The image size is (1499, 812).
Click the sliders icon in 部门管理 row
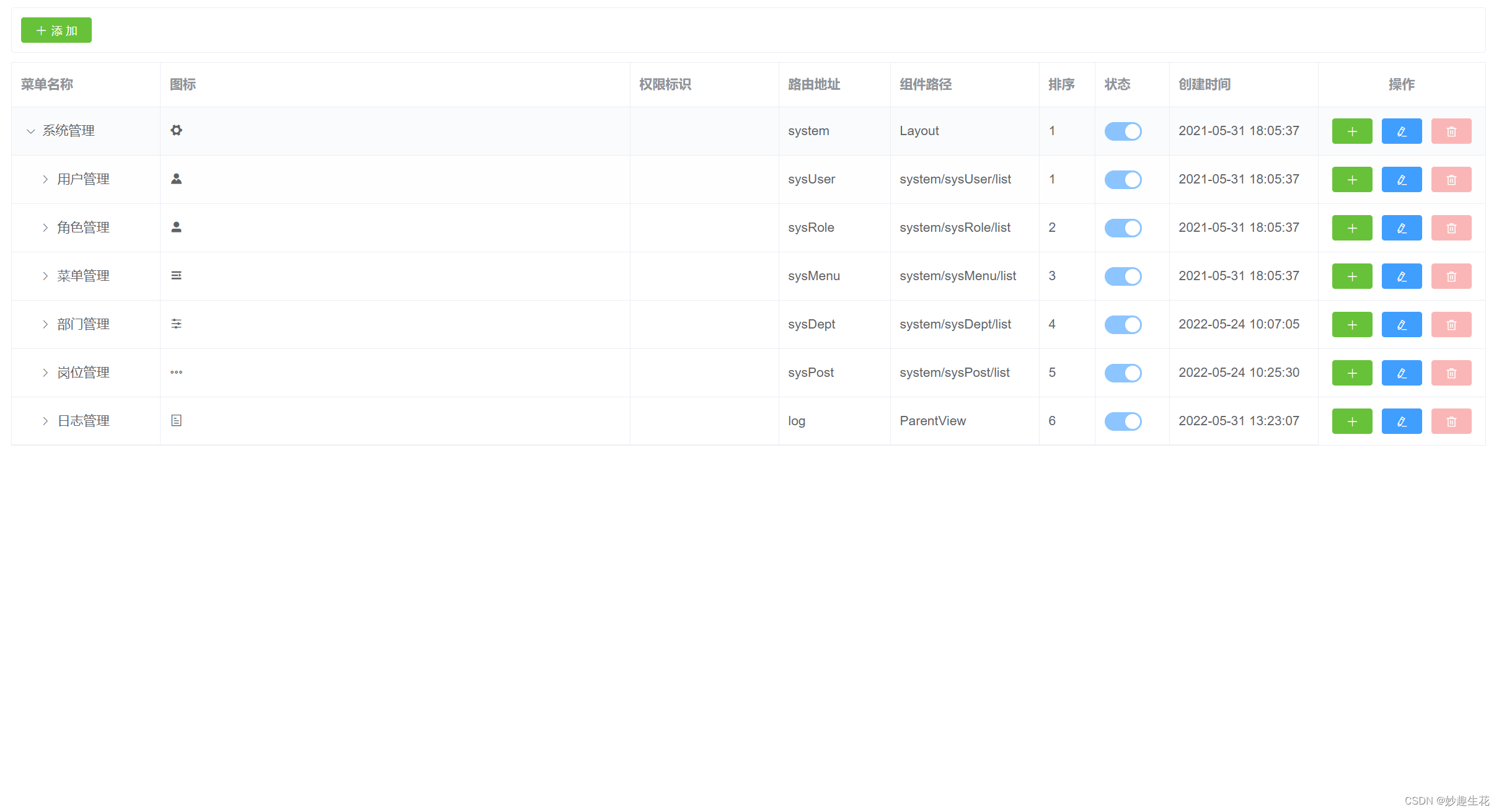pyautogui.click(x=177, y=324)
